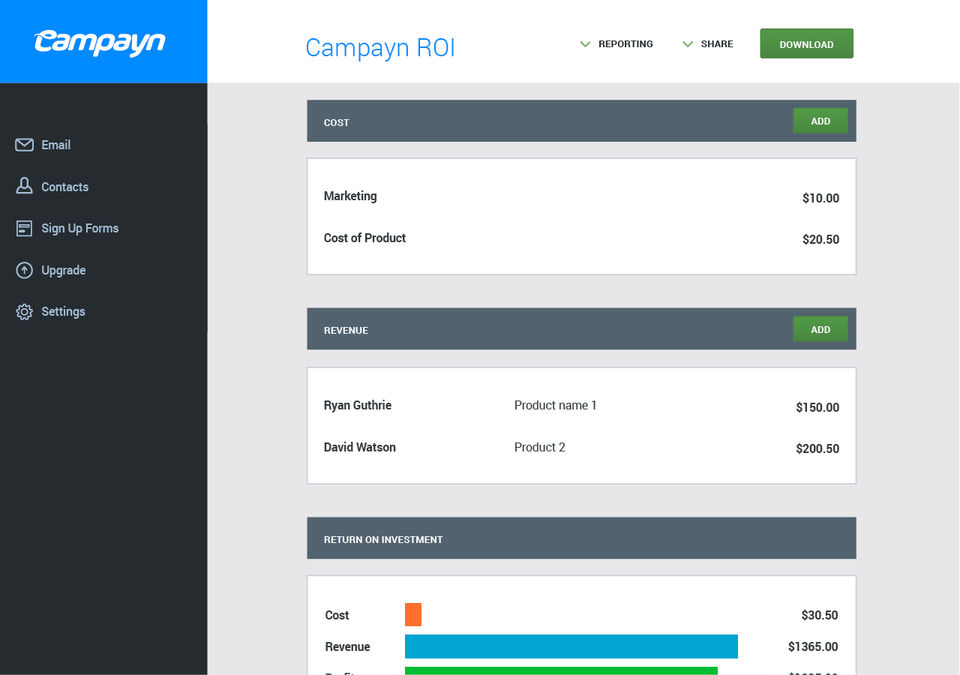This screenshot has height=675, width=960.
Task: Open the Reporting menu label
Action: (626, 44)
